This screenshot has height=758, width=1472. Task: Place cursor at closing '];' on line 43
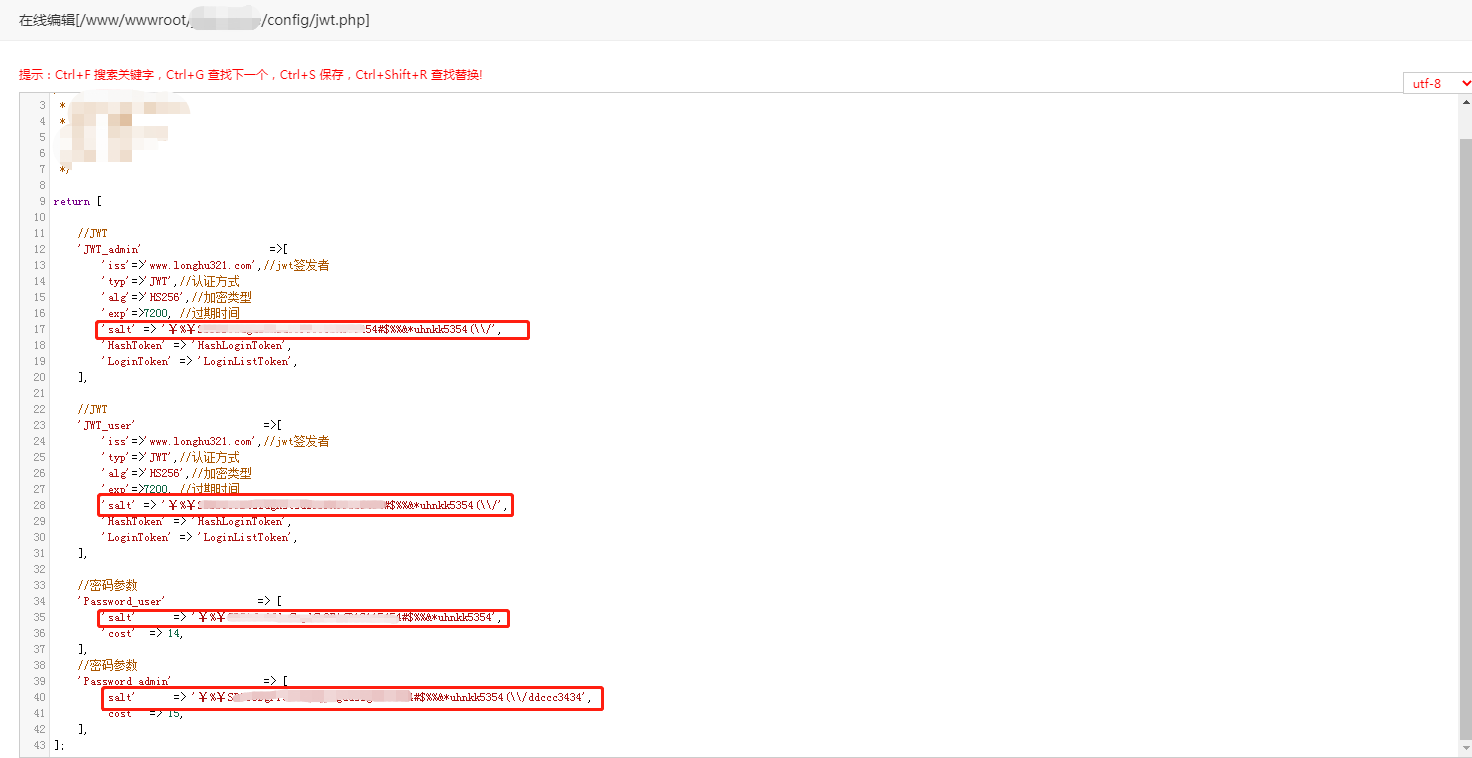pos(60,745)
